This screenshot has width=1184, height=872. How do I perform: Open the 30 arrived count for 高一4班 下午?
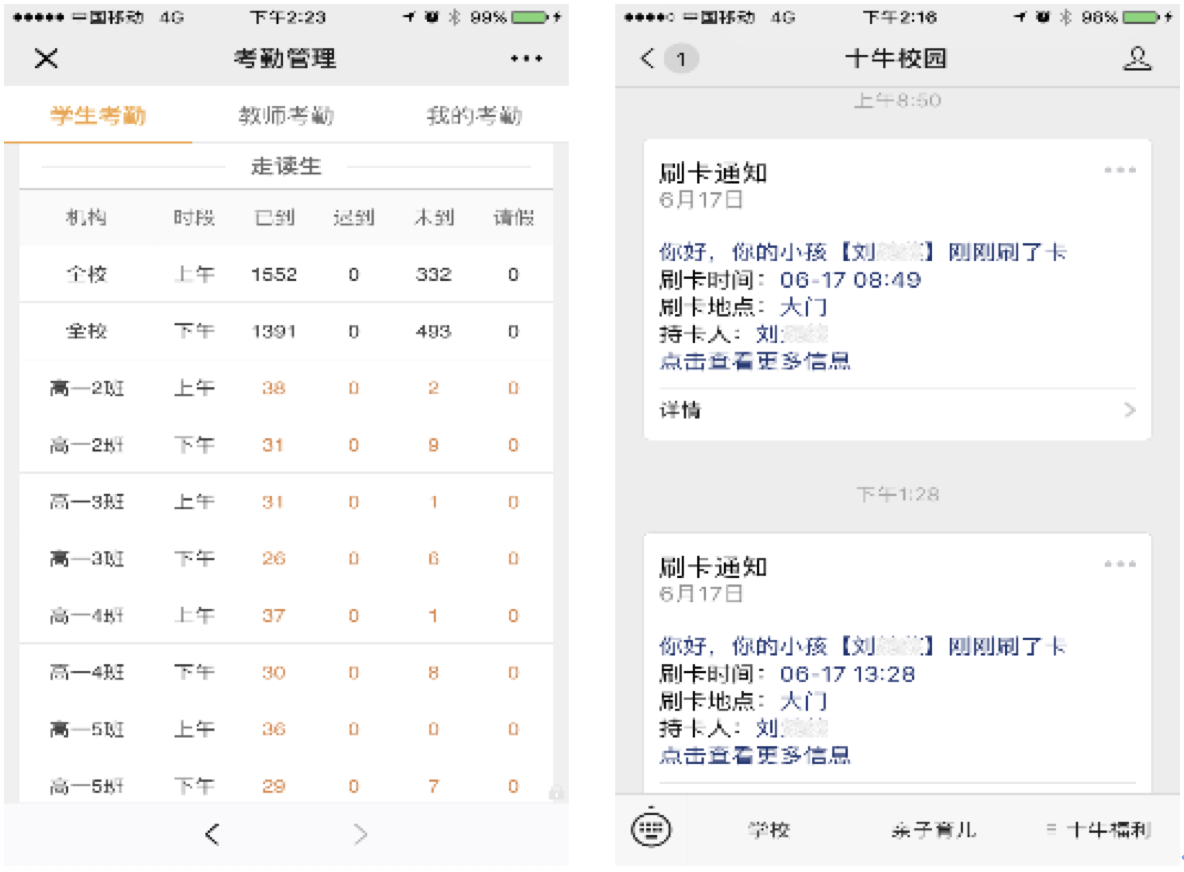point(273,673)
